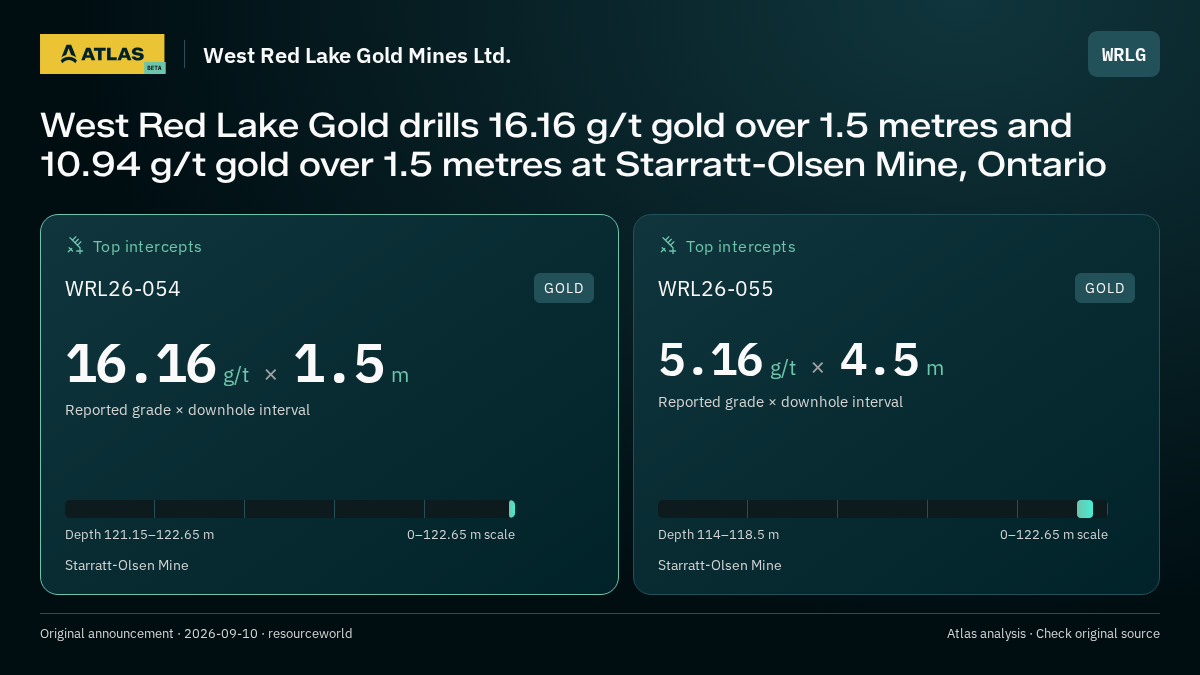Click Starratt-Olsen Mine in the WRL26-054 card
Screen dimensions: 1200x675
pyautogui.click(x=127, y=566)
